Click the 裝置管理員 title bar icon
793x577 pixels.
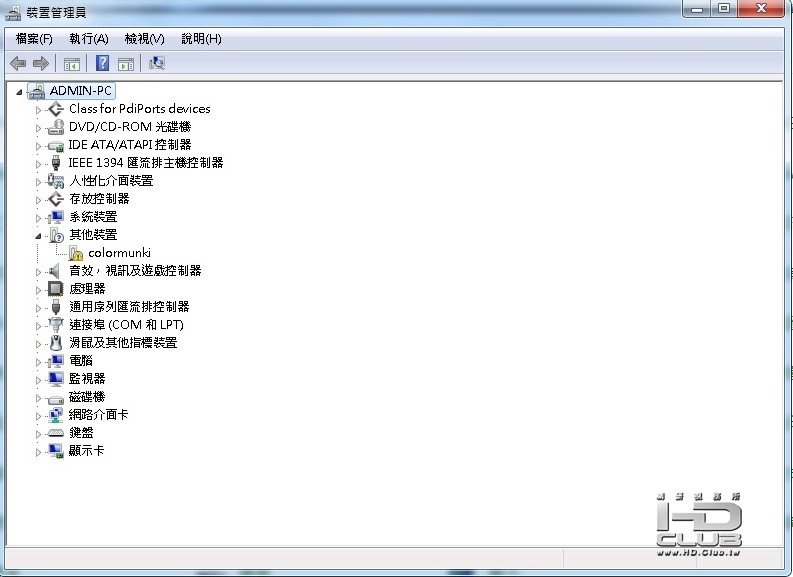pyautogui.click(x=13, y=13)
